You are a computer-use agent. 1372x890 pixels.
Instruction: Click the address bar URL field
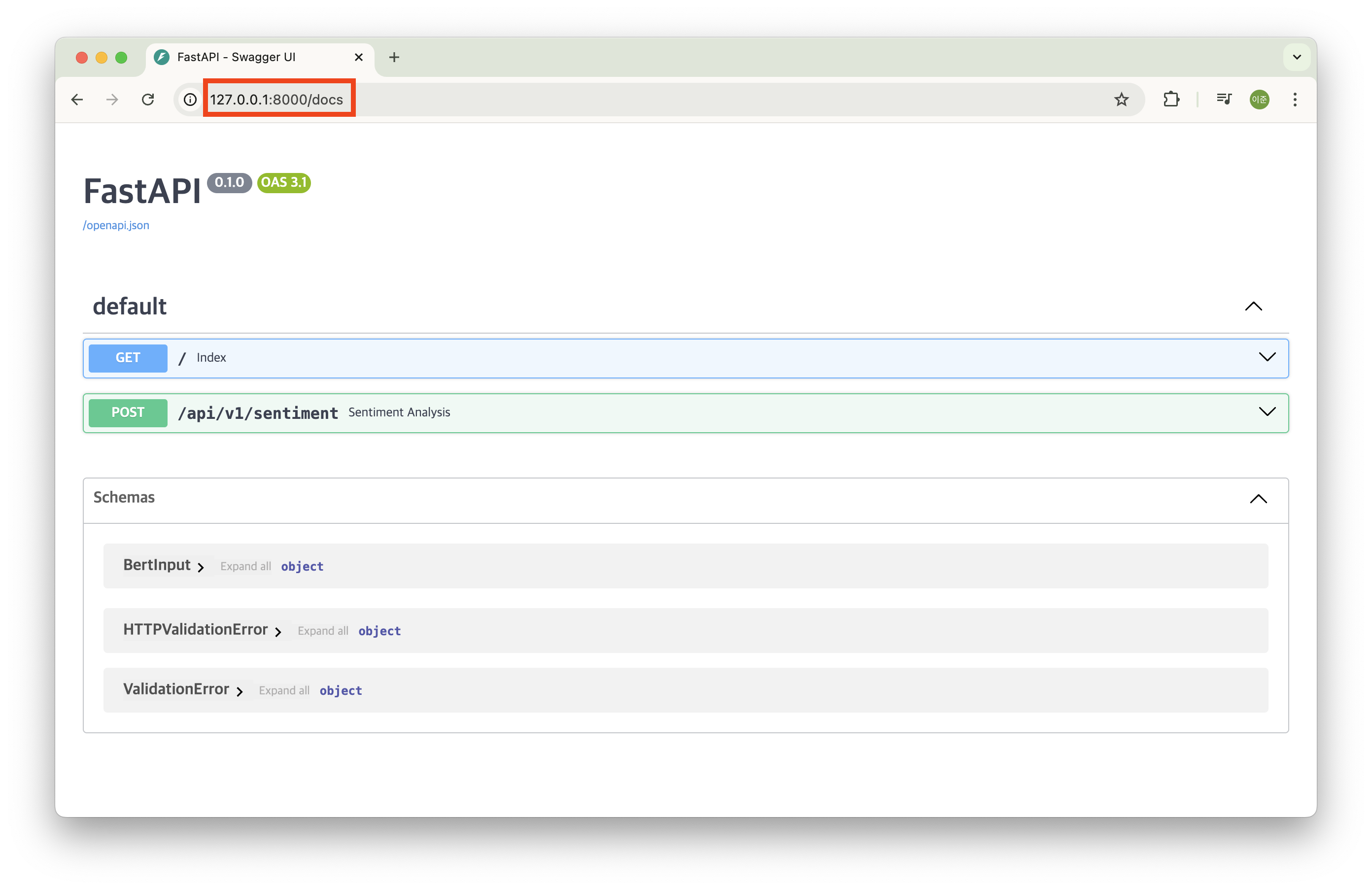coord(276,100)
